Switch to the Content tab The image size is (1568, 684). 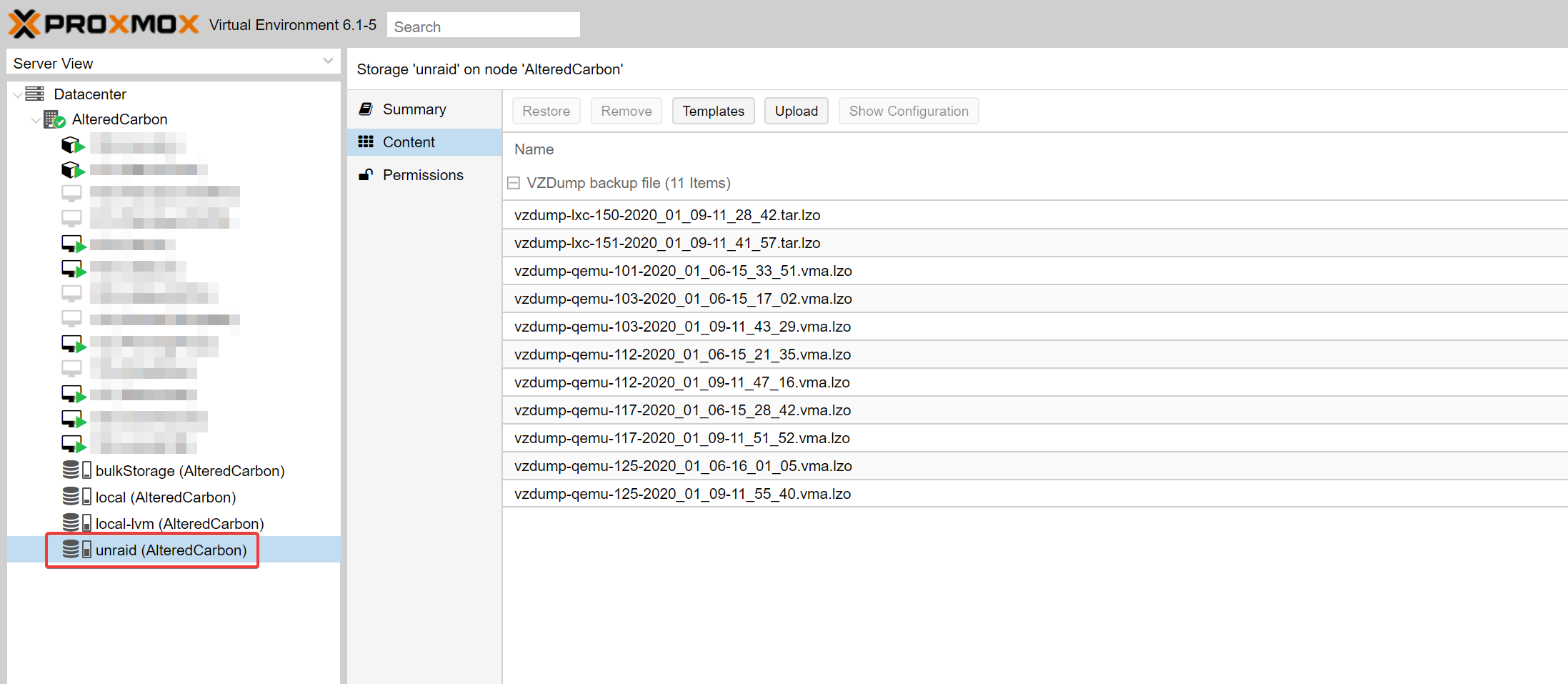424,142
